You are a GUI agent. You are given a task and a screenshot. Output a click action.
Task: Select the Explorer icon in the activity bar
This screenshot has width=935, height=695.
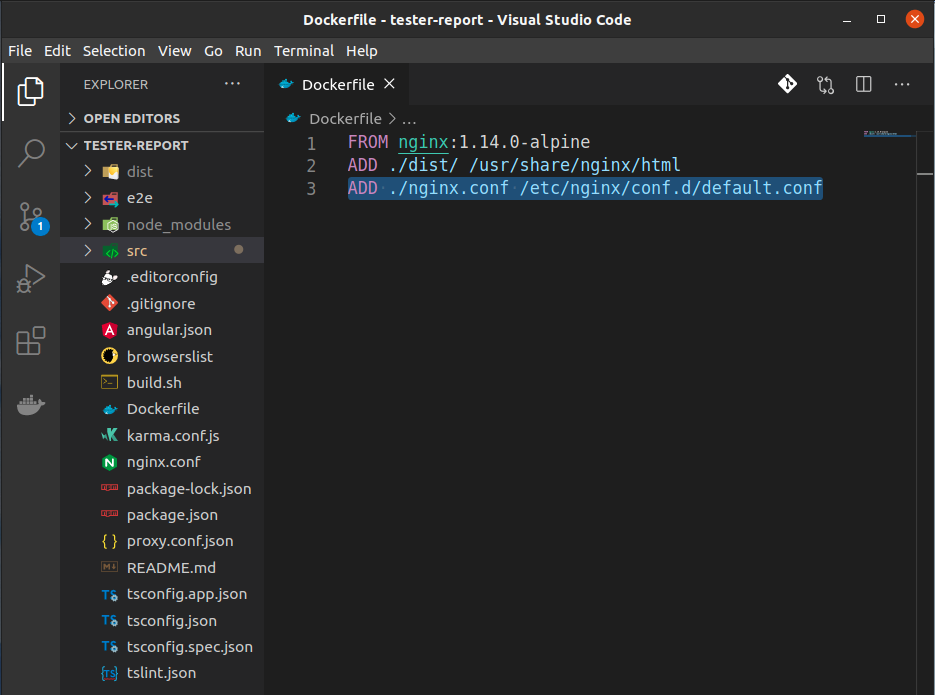30,91
